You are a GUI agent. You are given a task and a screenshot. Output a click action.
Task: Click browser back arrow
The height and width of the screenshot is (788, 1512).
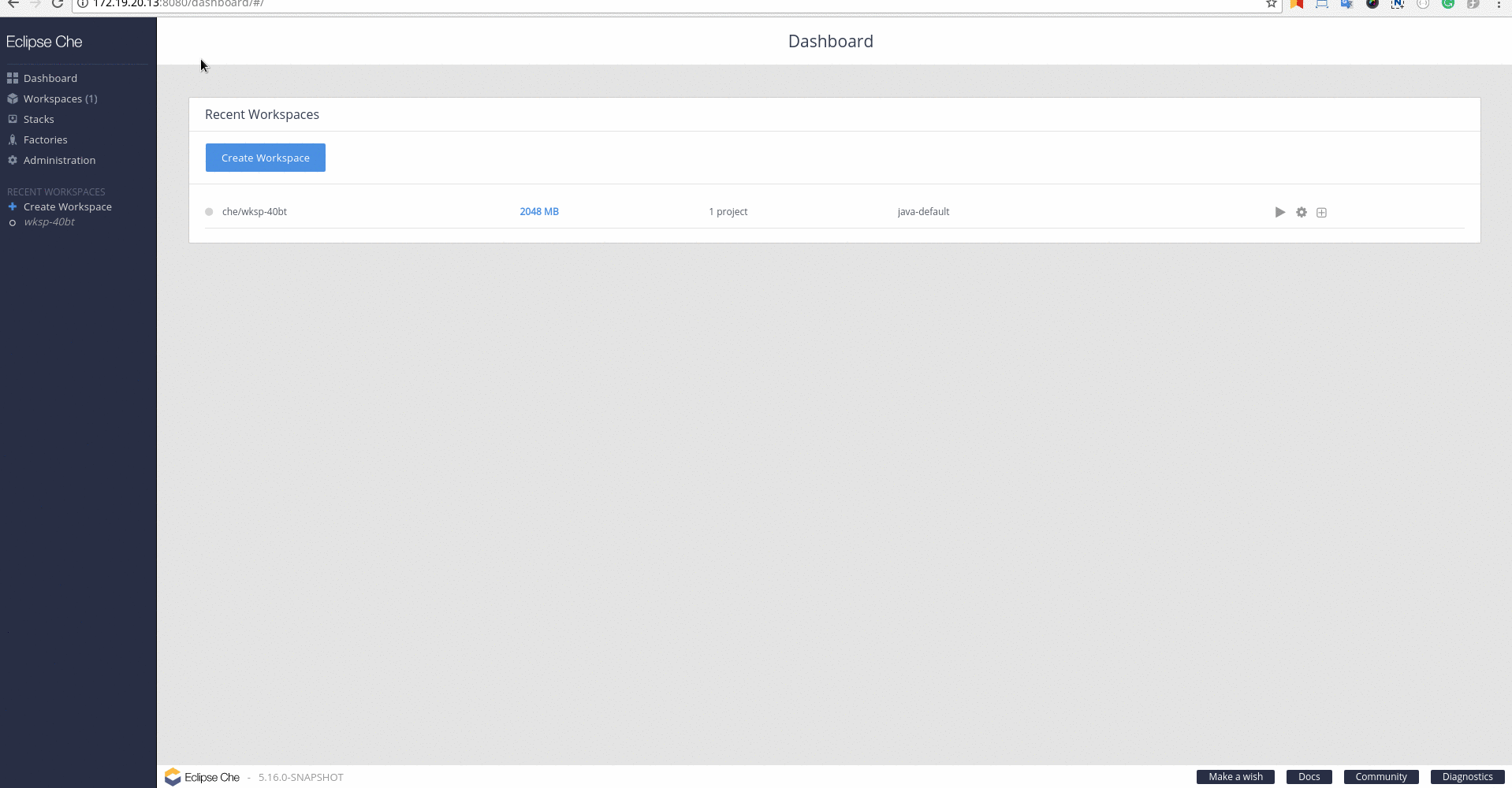13,4
